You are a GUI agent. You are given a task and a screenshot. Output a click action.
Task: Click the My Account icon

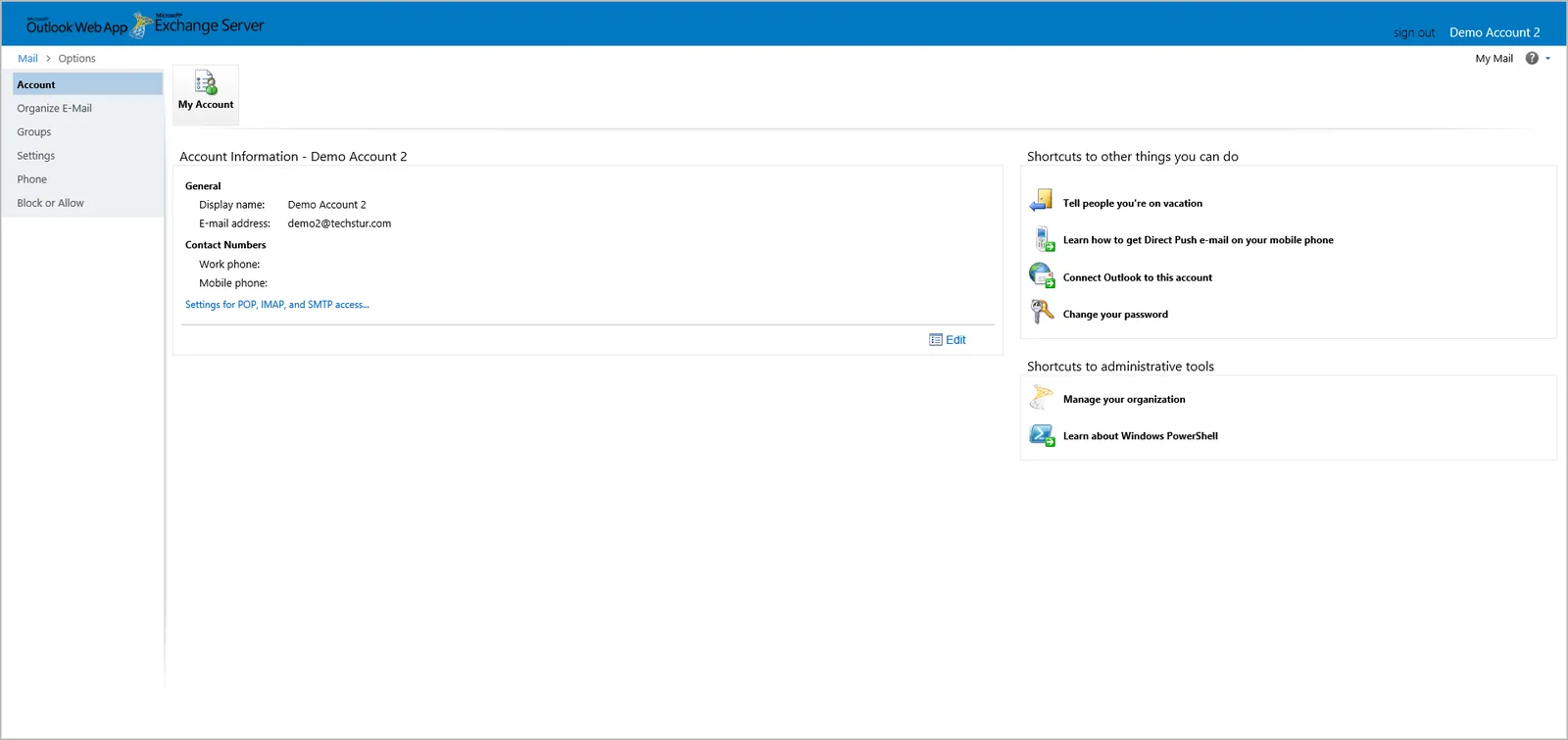[x=206, y=82]
